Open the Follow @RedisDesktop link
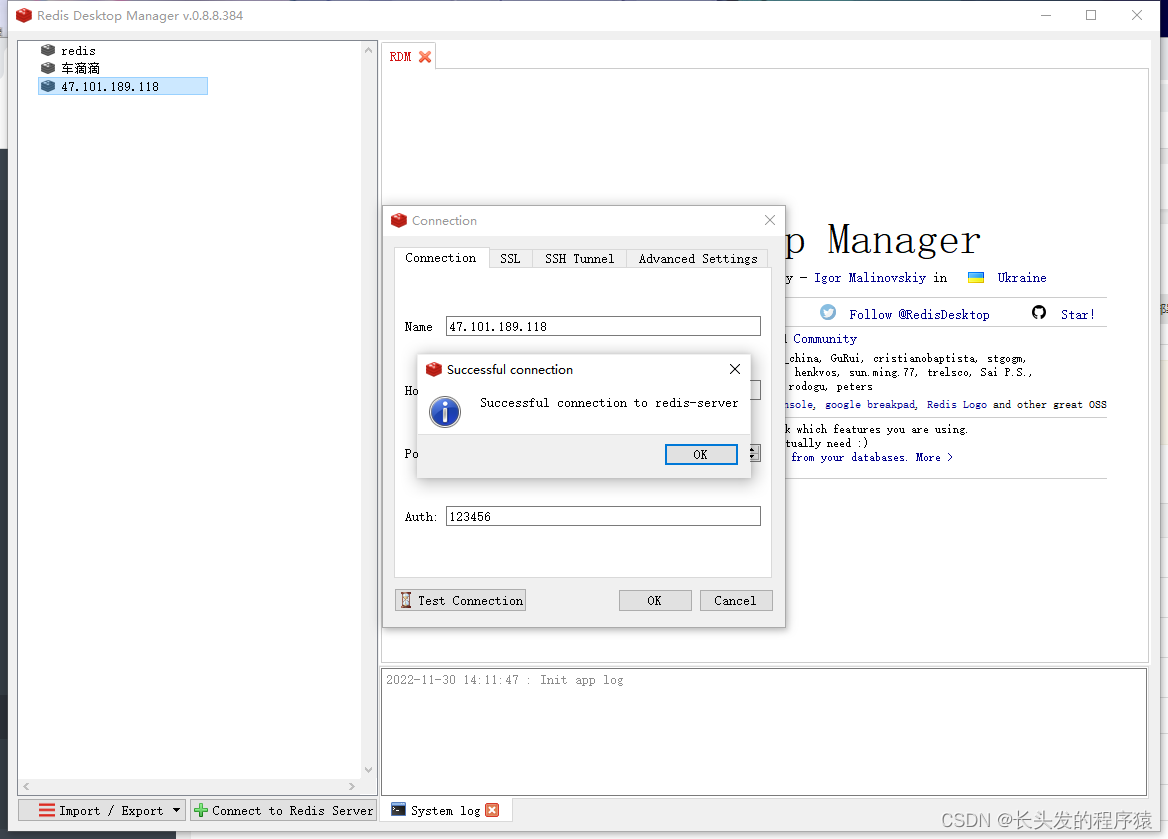 pyautogui.click(x=919, y=314)
